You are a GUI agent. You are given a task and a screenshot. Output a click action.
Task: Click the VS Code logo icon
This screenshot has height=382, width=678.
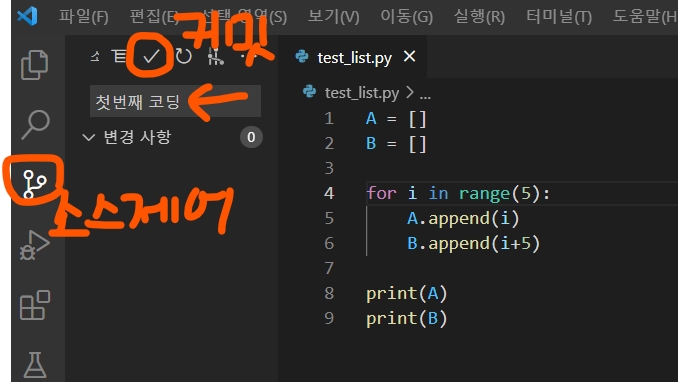tap(27, 16)
